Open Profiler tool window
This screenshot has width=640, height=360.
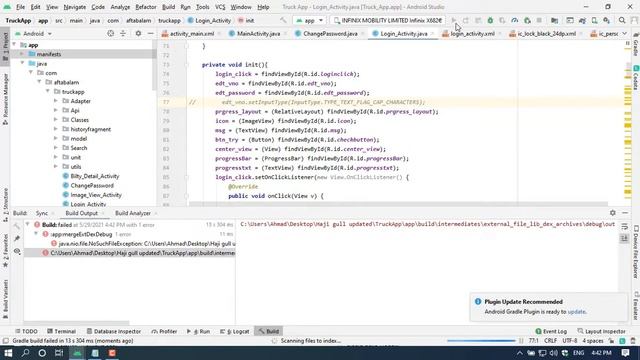click(164, 331)
